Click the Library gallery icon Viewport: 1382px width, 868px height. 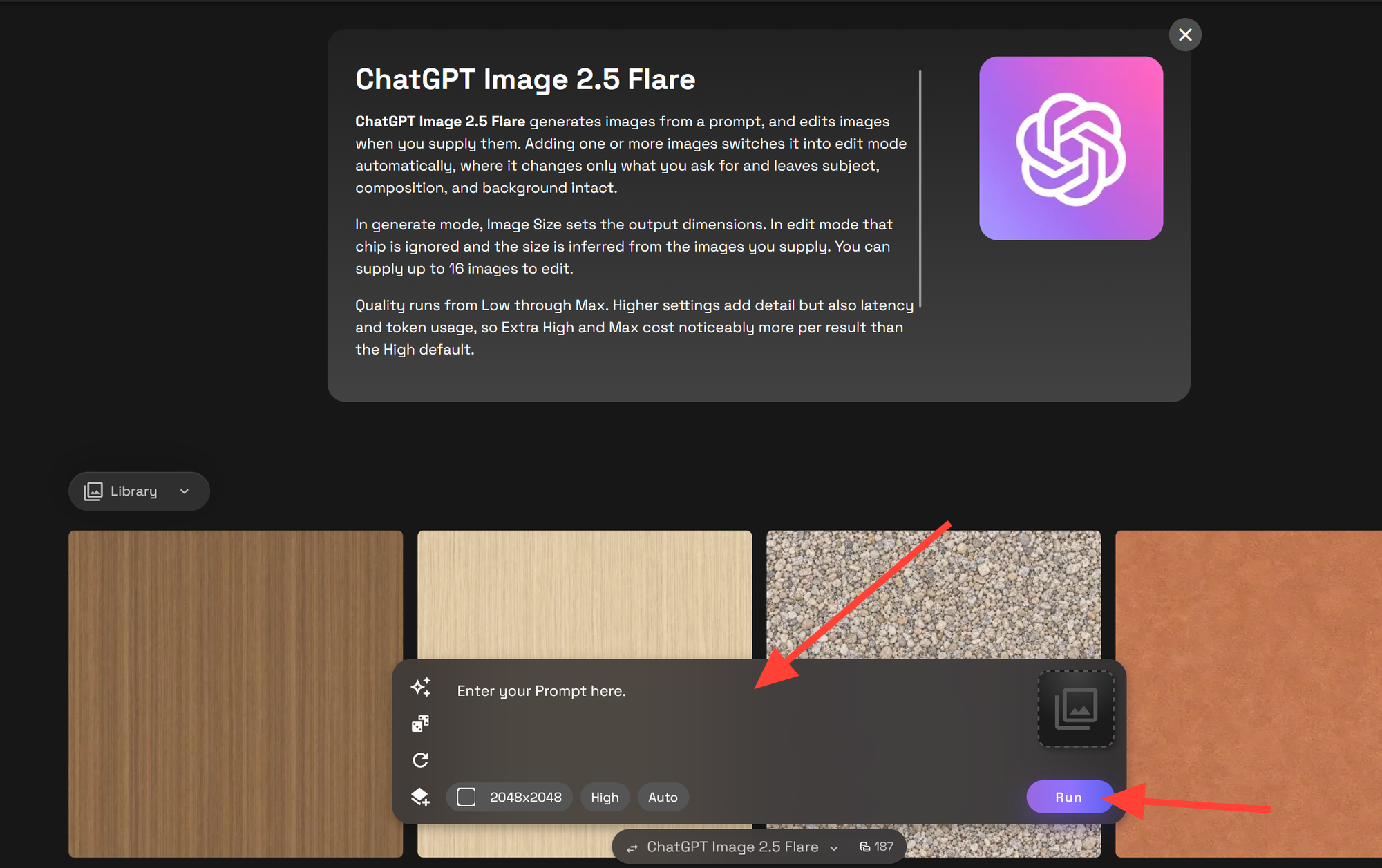point(93,491)
